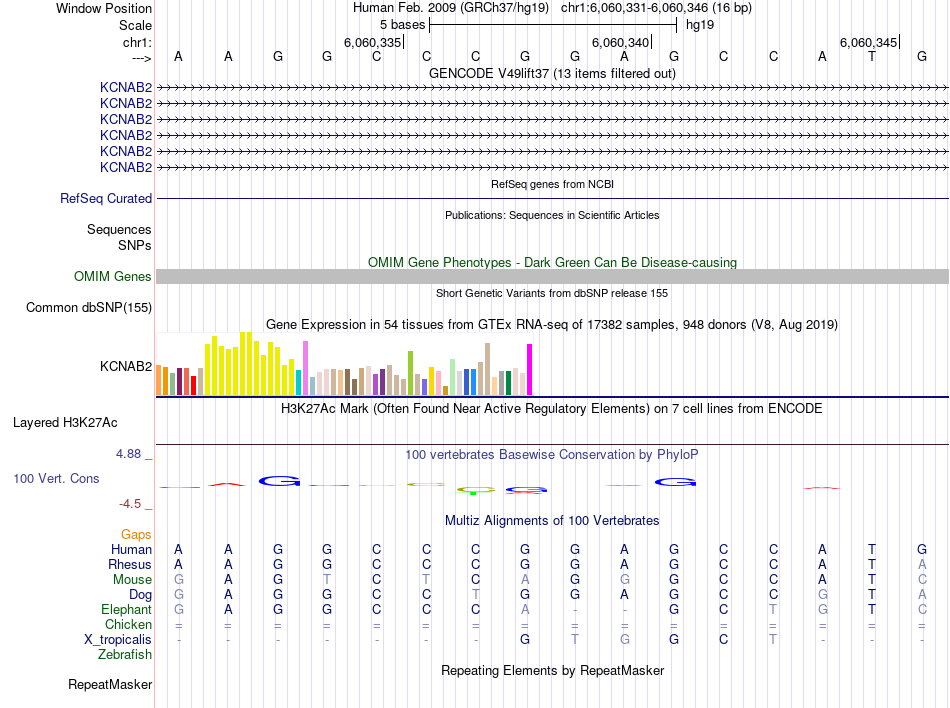Select chr1:6,060,331-6,060,346 (16 bp) position text
950x708 pixels.
656,8
